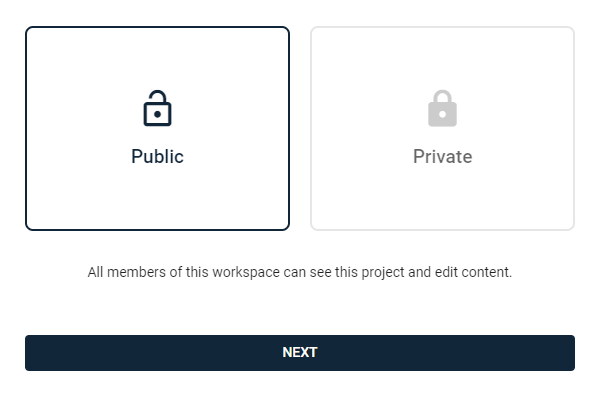Image resolution: width=595 pixels, height=397 pixels.
Task: Keep project visibility set to Public
Action: [157, 128]
